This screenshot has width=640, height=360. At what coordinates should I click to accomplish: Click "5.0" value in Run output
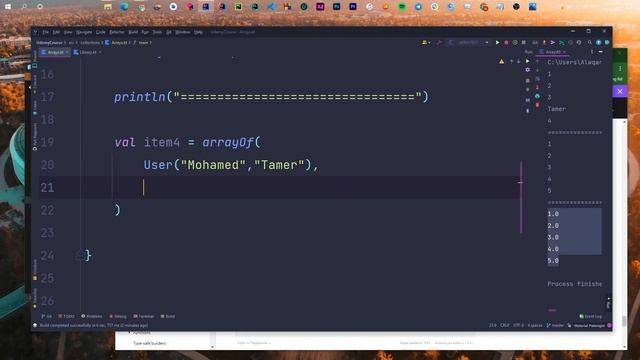coord(553,260)
